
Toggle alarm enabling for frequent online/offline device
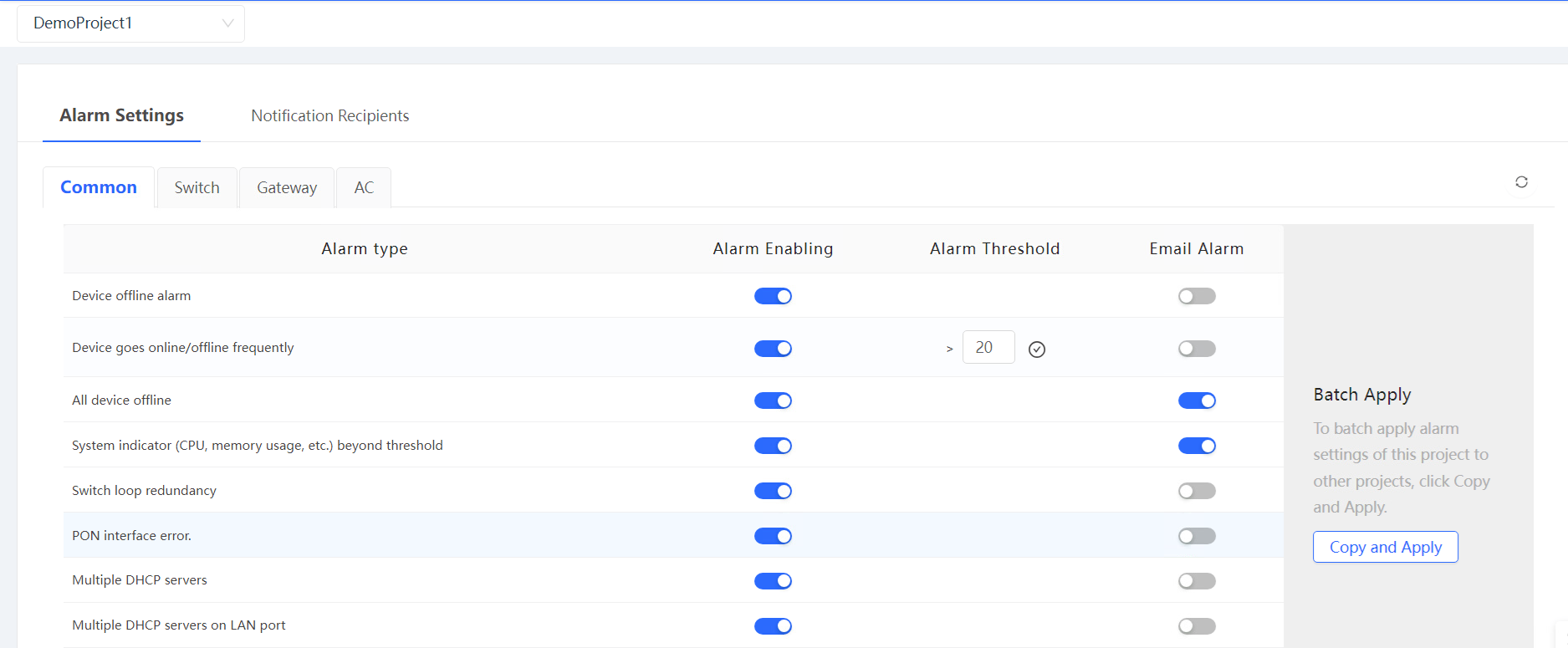pos(773,349)
